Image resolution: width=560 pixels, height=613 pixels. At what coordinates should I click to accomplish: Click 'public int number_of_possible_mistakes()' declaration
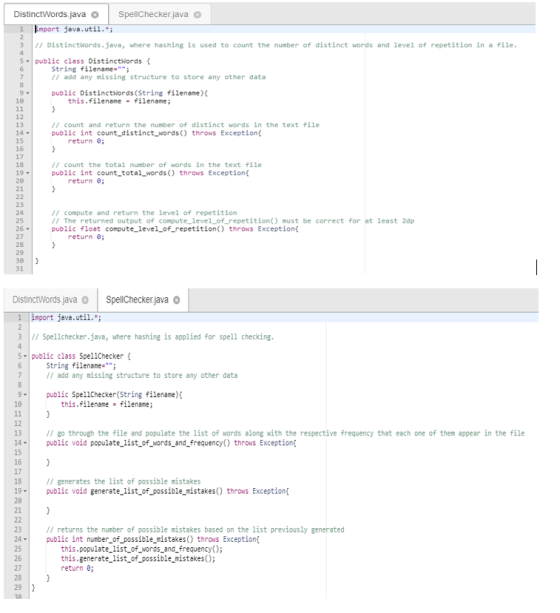coord(153,540)
